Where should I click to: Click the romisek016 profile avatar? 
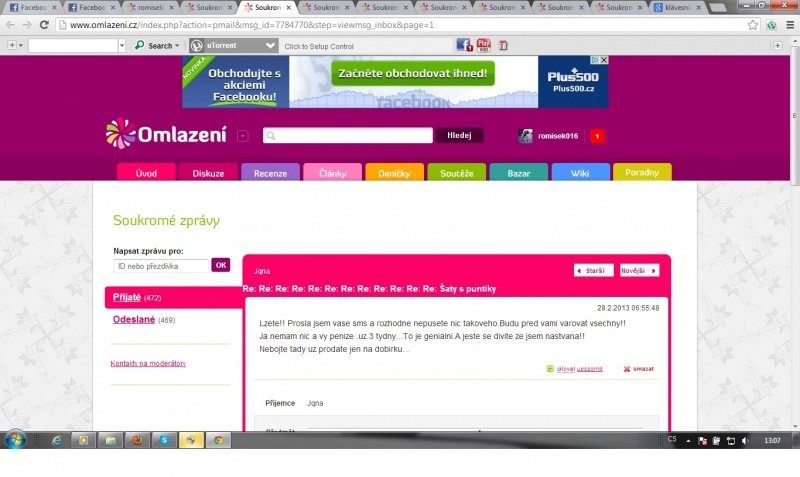coord(525,136)
